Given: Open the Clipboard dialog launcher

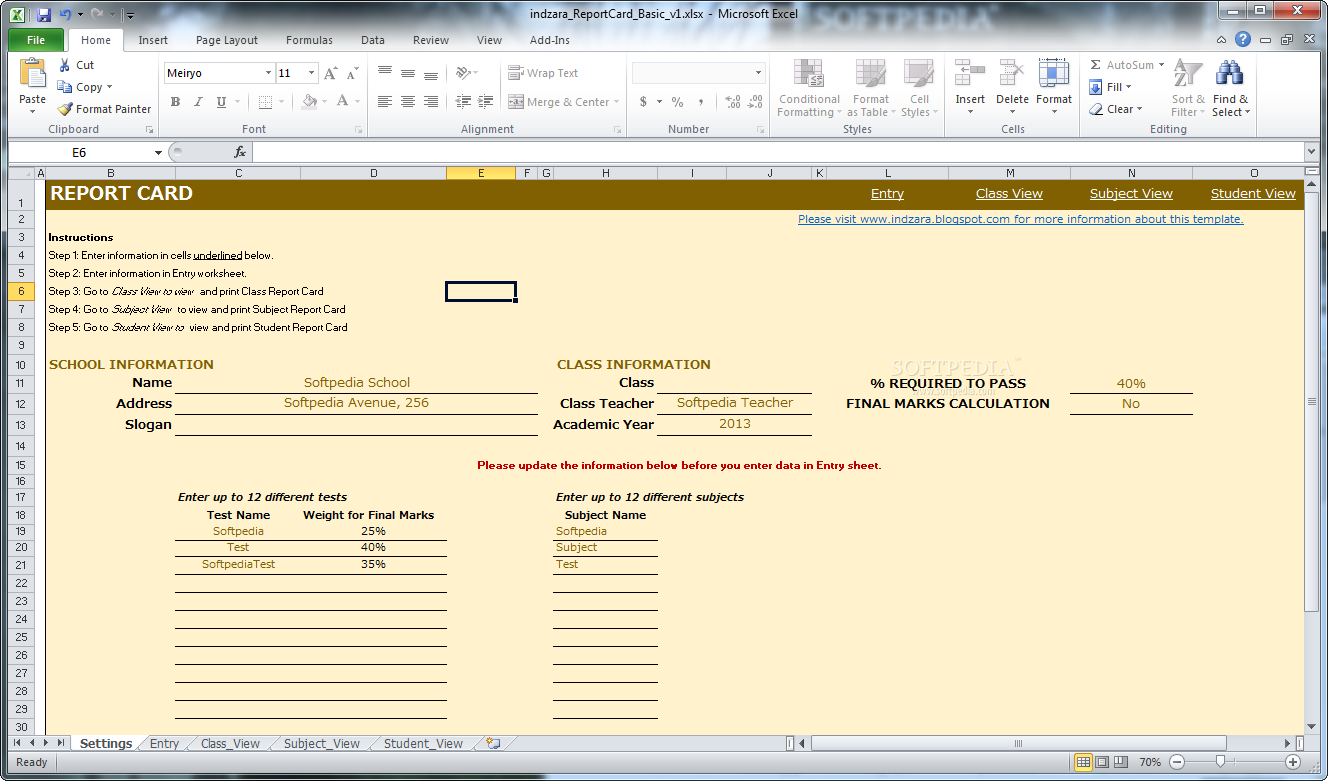Looking at the screenshot, I should click(x=150, y=130).
